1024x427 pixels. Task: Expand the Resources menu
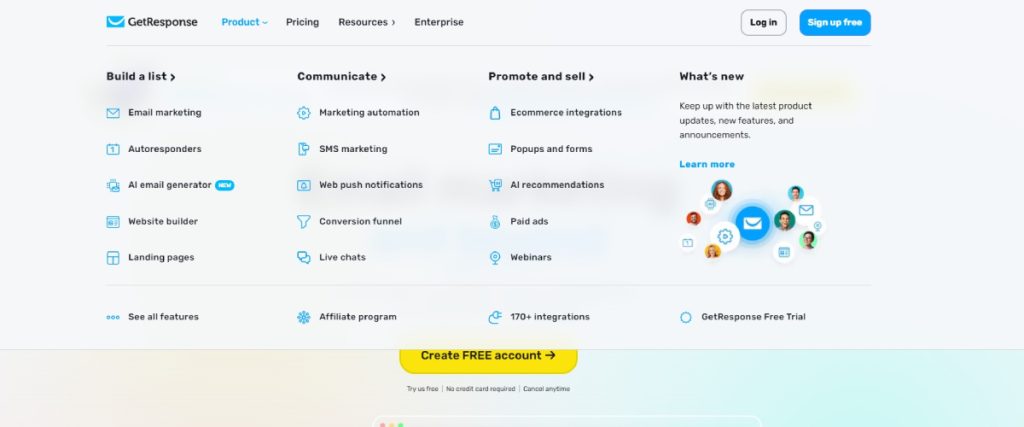[366, 22]
